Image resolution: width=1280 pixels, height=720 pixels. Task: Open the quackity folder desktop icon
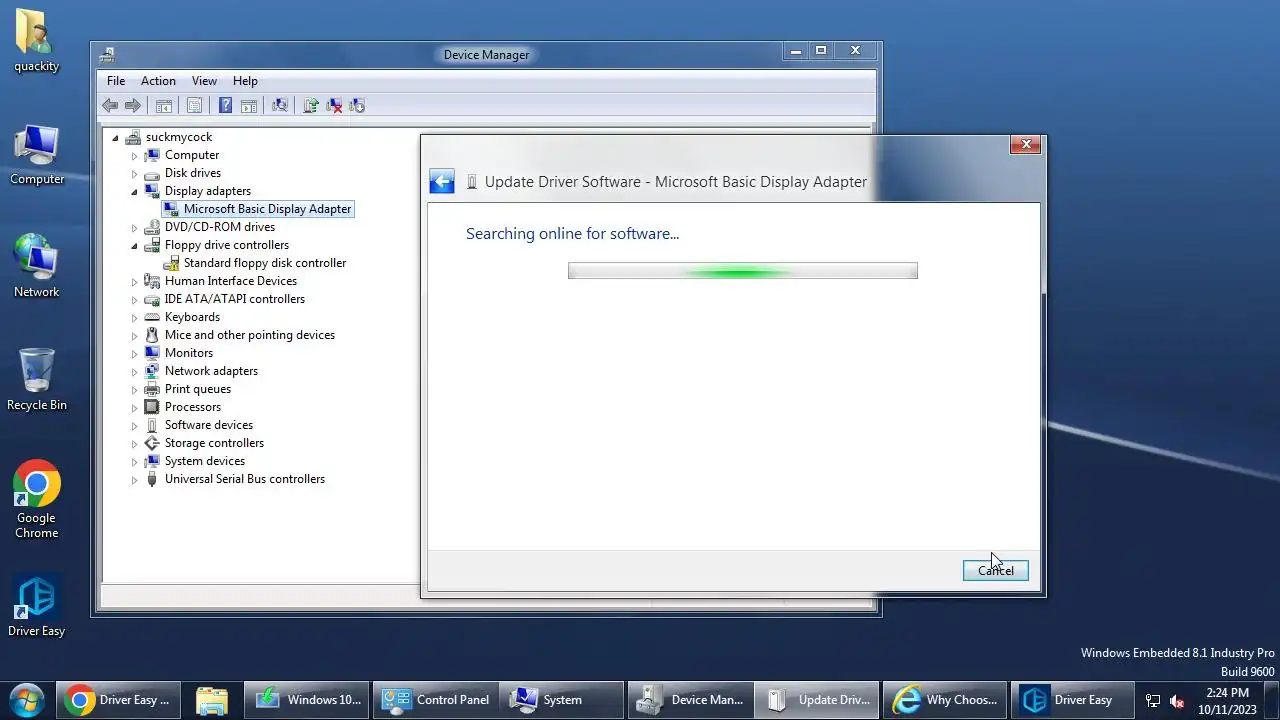[x=37, y=41]
